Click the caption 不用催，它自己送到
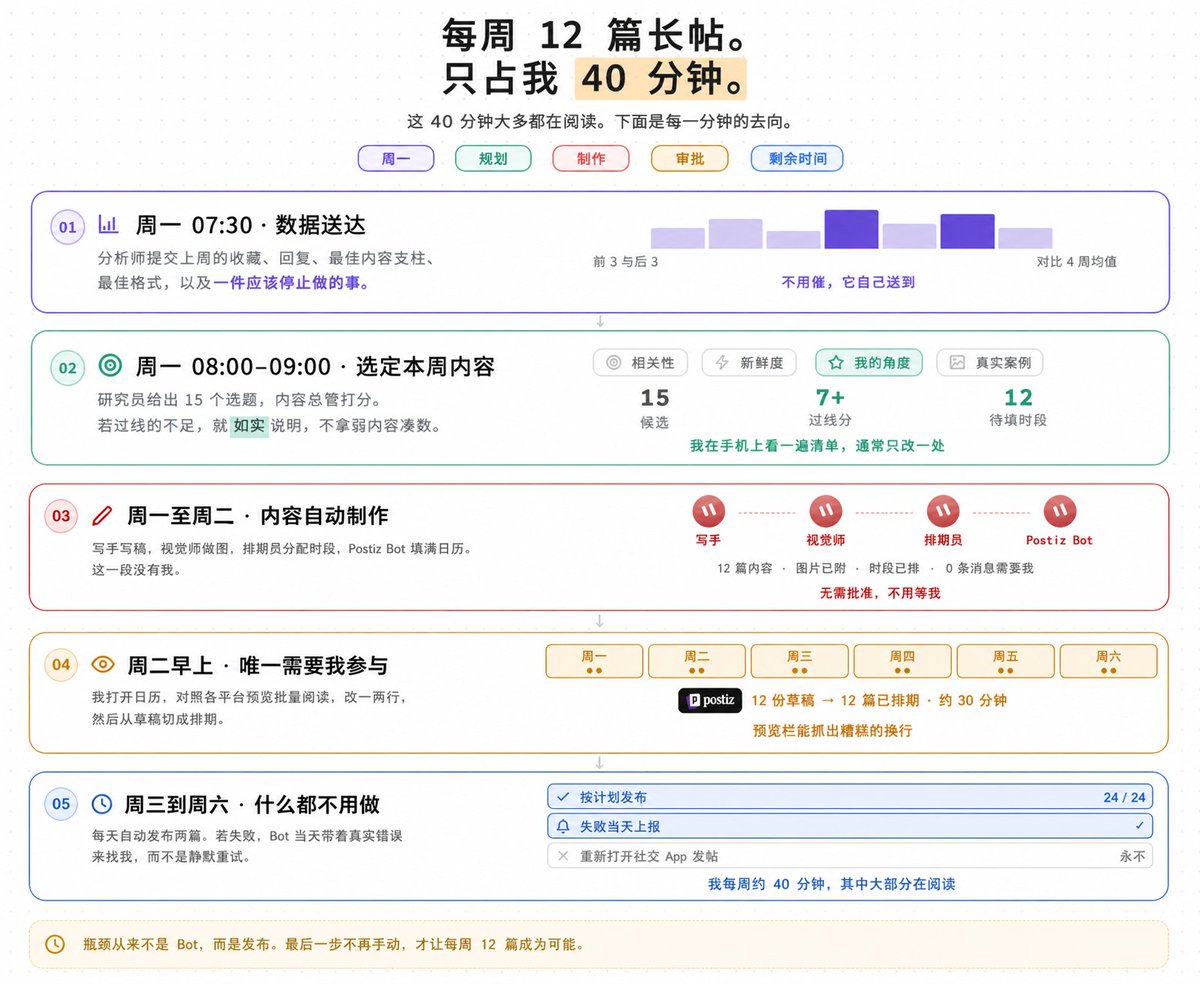The width and height of the screenshot is (1200, 984). 848,282
